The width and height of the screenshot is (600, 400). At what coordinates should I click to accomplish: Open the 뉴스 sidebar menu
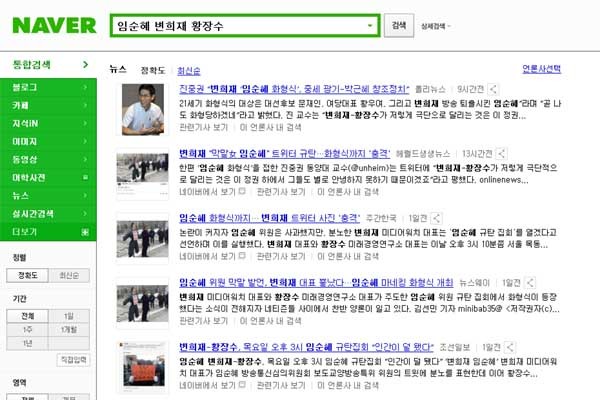pos(48,196)
